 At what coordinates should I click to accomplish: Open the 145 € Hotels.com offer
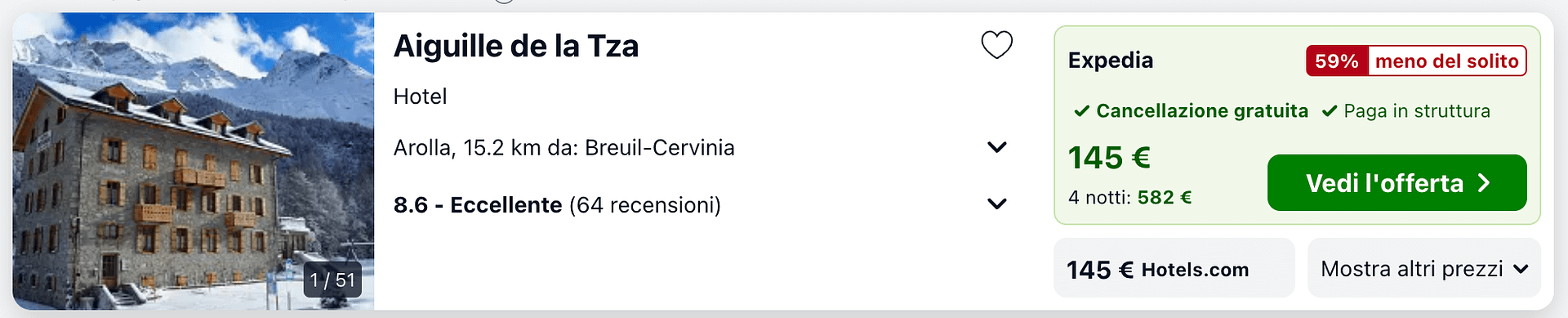[1174, 268]
